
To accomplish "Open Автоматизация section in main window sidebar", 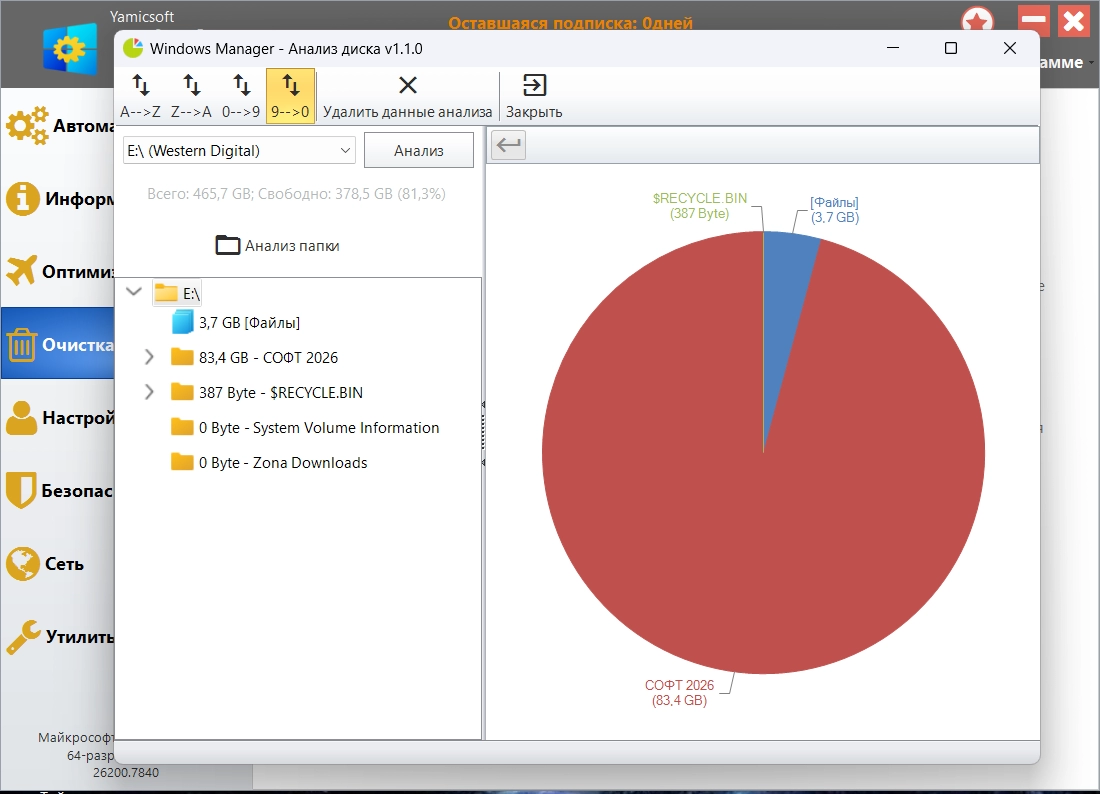I will coord(58,126).
